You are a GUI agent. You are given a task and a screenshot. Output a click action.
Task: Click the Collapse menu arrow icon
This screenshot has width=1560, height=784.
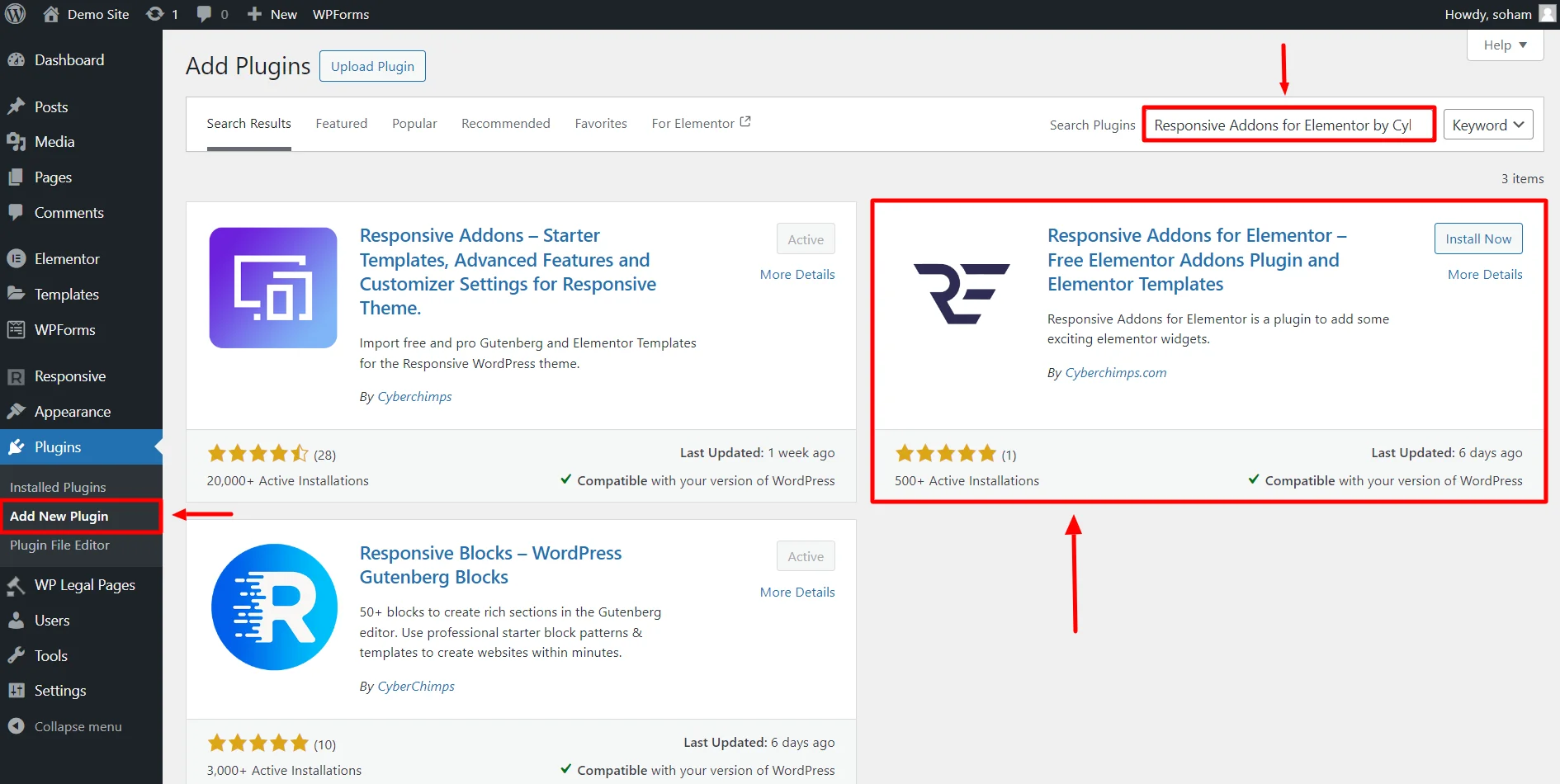point(16,726)
